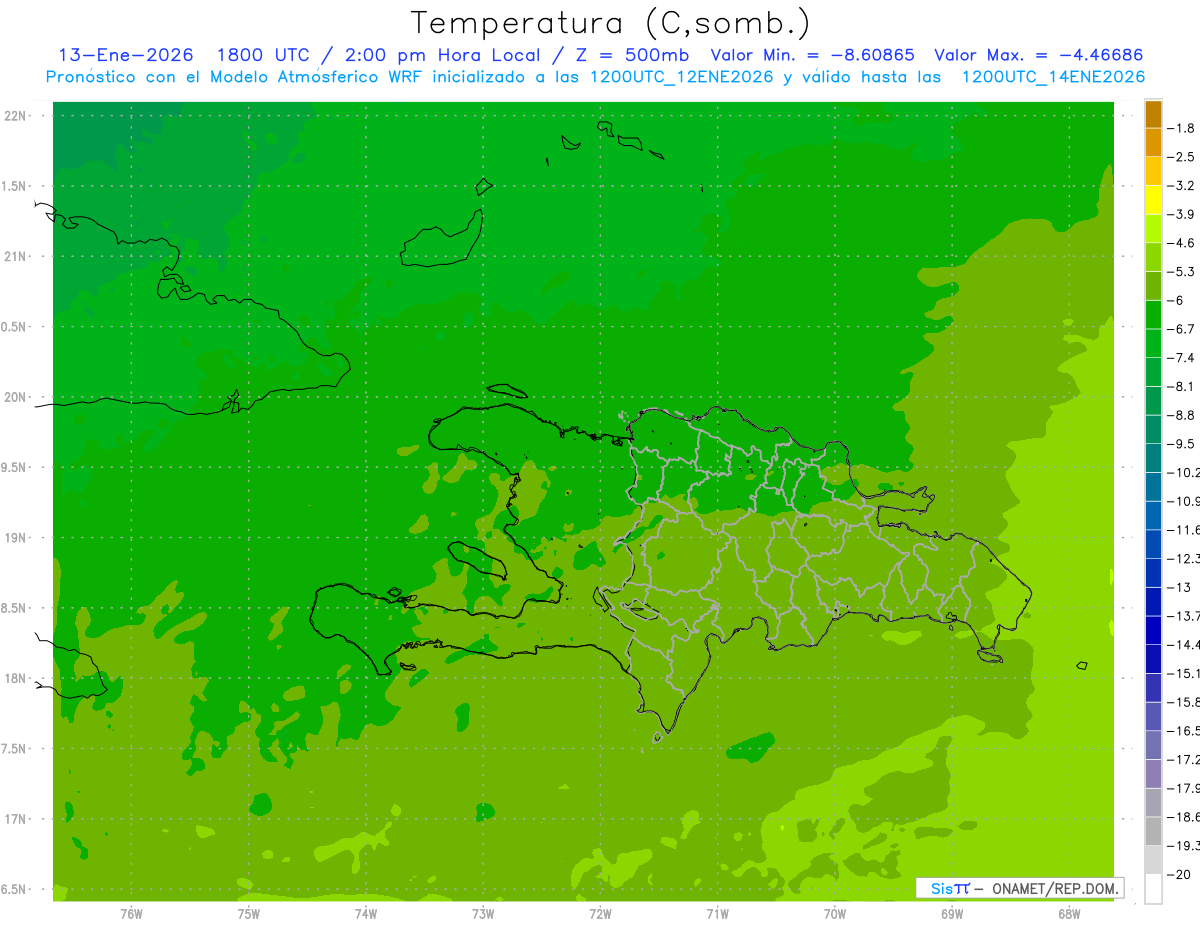The image size is (1200, 927).
Task: Click the '1800 UTC' time text
Action: pos(263,55)
